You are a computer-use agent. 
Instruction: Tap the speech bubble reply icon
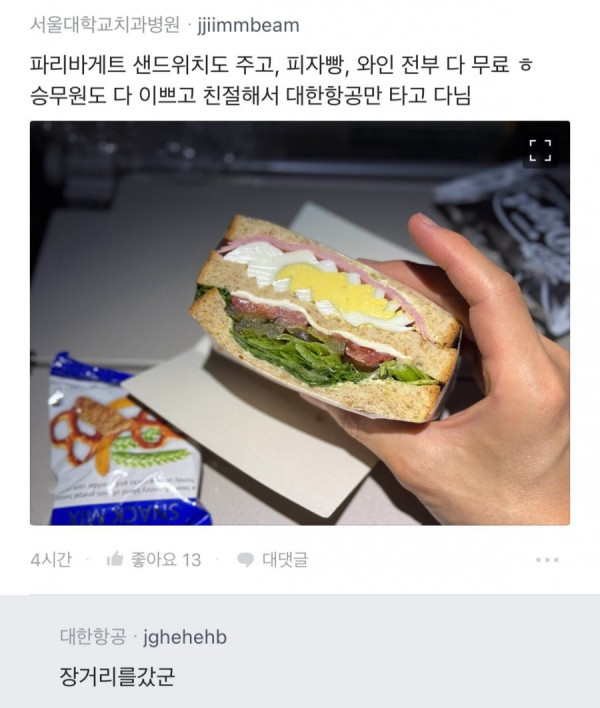pos(245,560)
